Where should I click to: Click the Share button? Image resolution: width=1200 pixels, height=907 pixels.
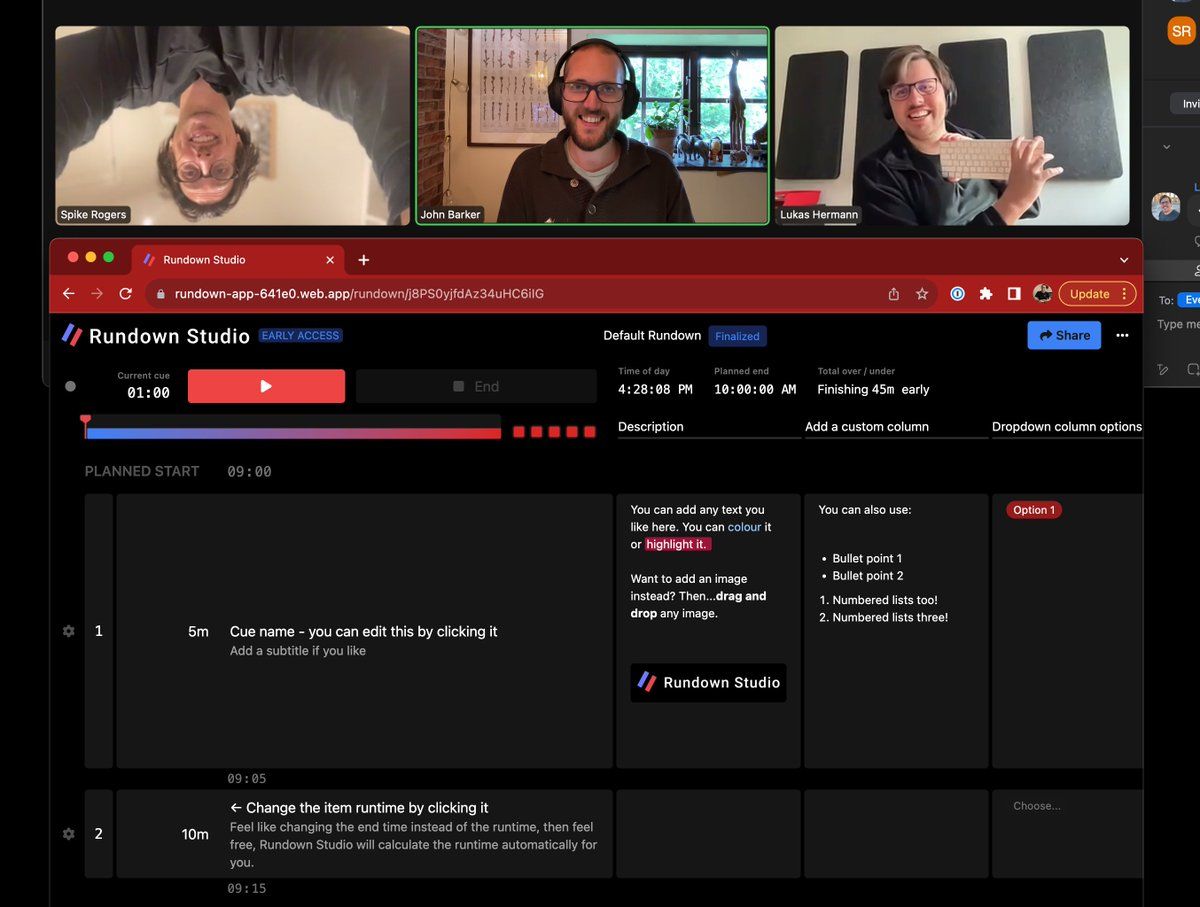[1064, 335]
